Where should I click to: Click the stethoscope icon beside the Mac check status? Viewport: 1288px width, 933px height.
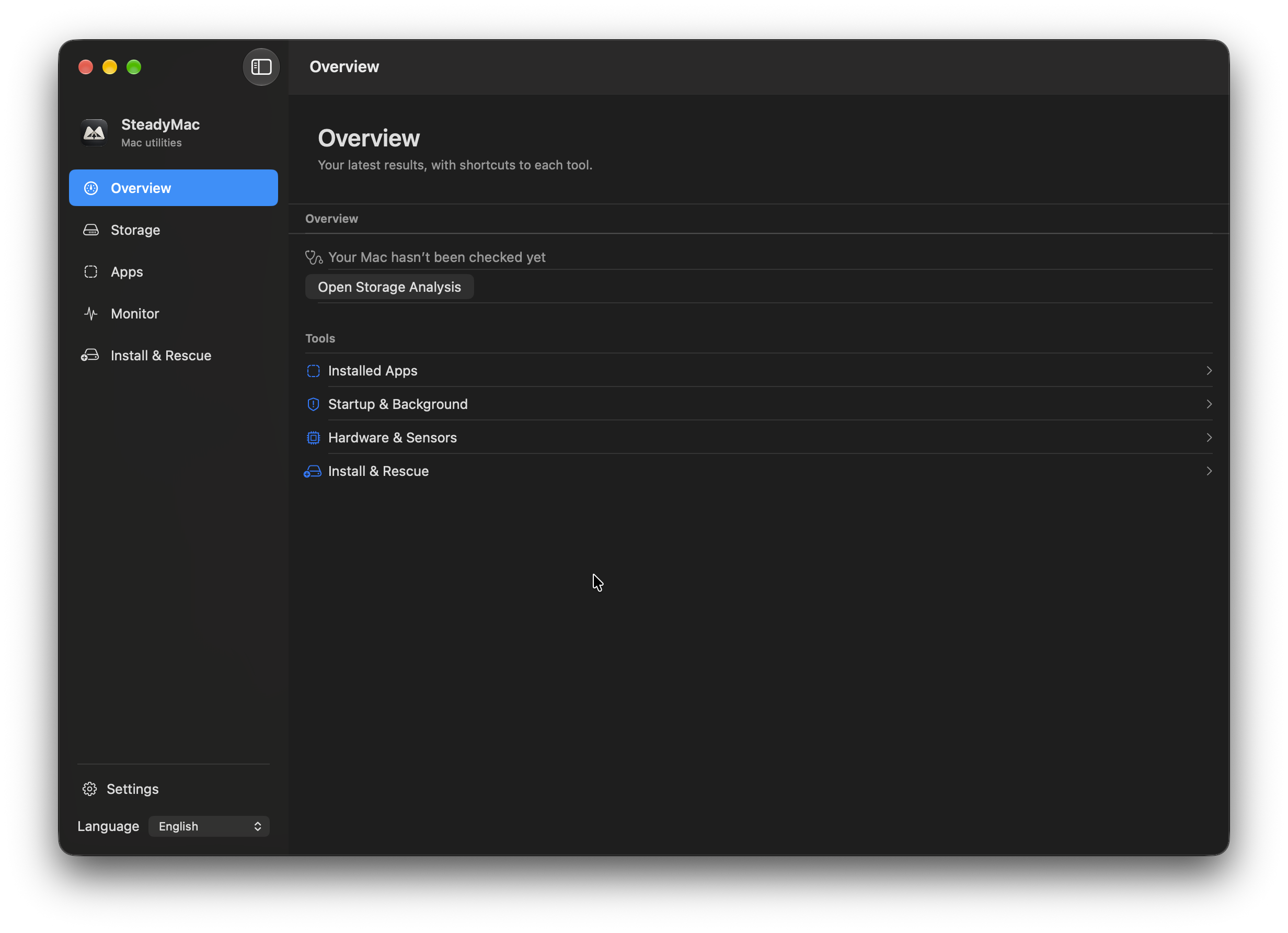point(314,257)
